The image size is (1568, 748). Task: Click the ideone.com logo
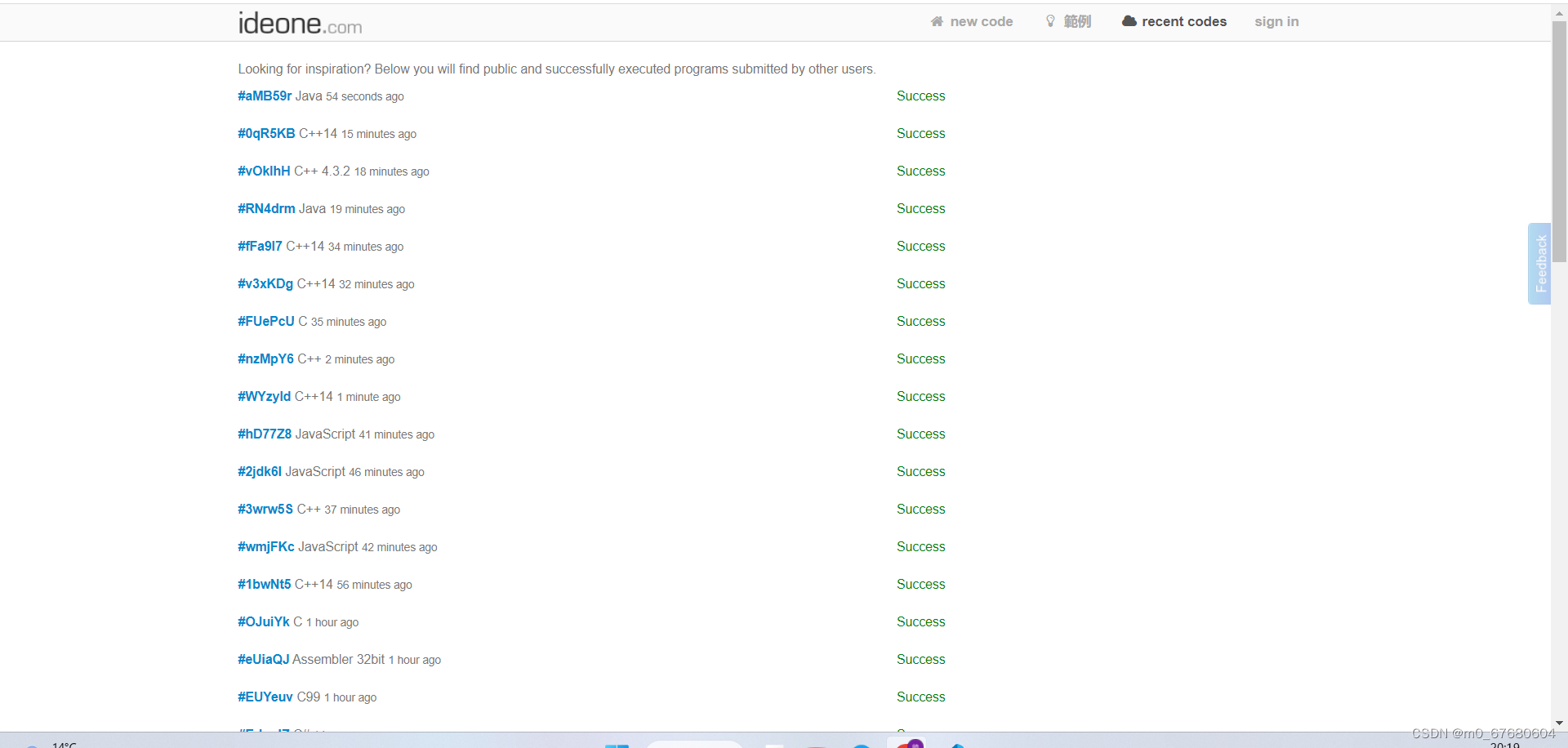pyautogui.click(x=300, y=23)
